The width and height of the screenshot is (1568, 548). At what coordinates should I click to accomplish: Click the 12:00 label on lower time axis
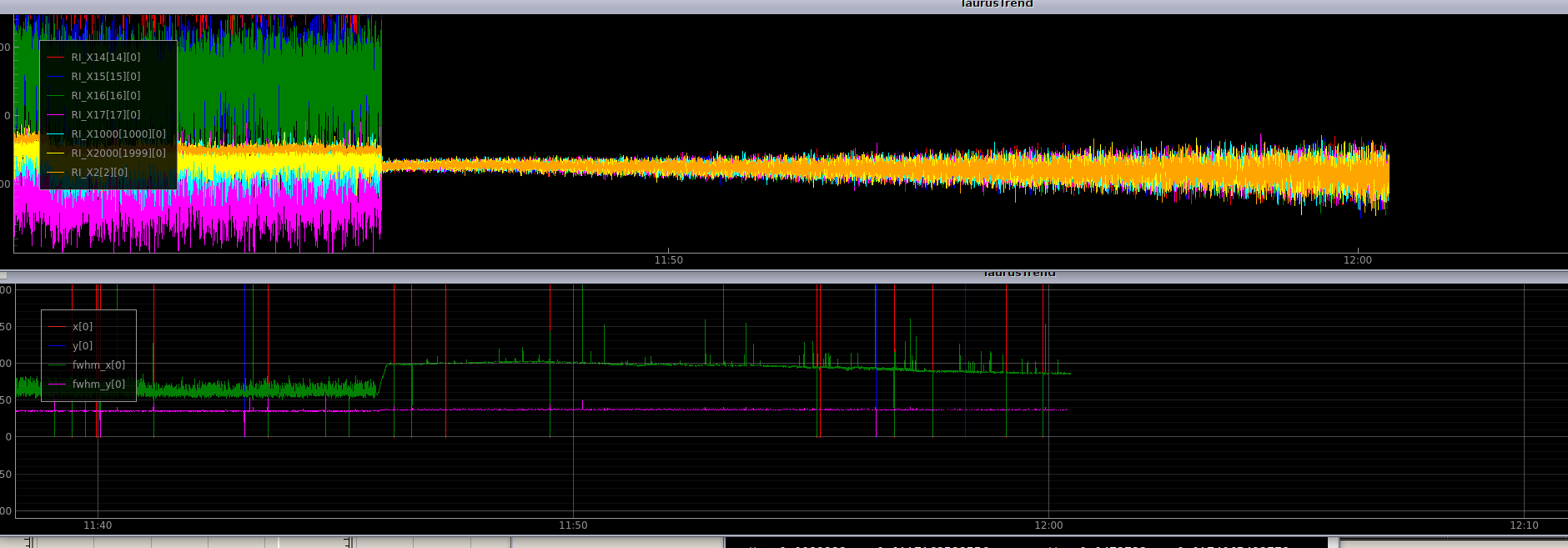coord(1048,525)
